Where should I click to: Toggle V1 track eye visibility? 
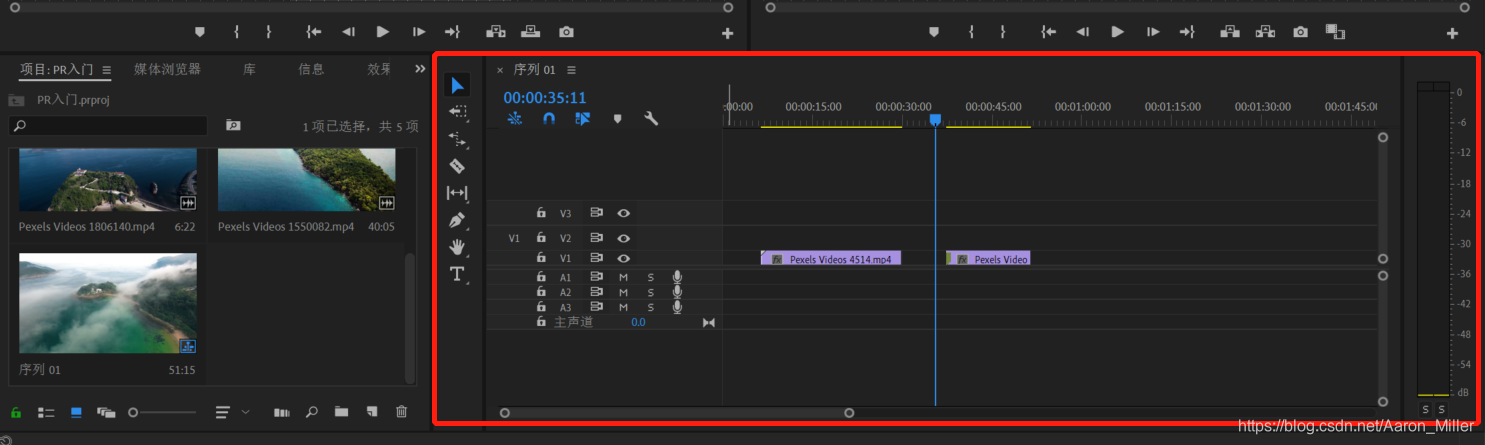[x=623, y=258]
